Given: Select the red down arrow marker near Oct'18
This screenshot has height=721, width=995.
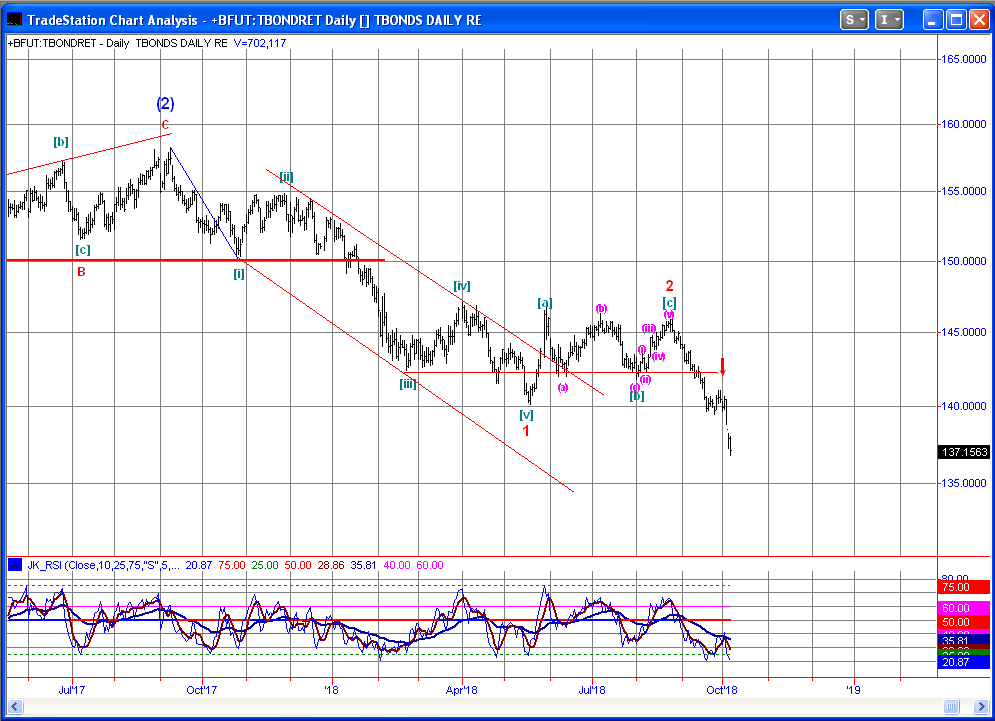Looking at the screenshot, I should (722, 366).
